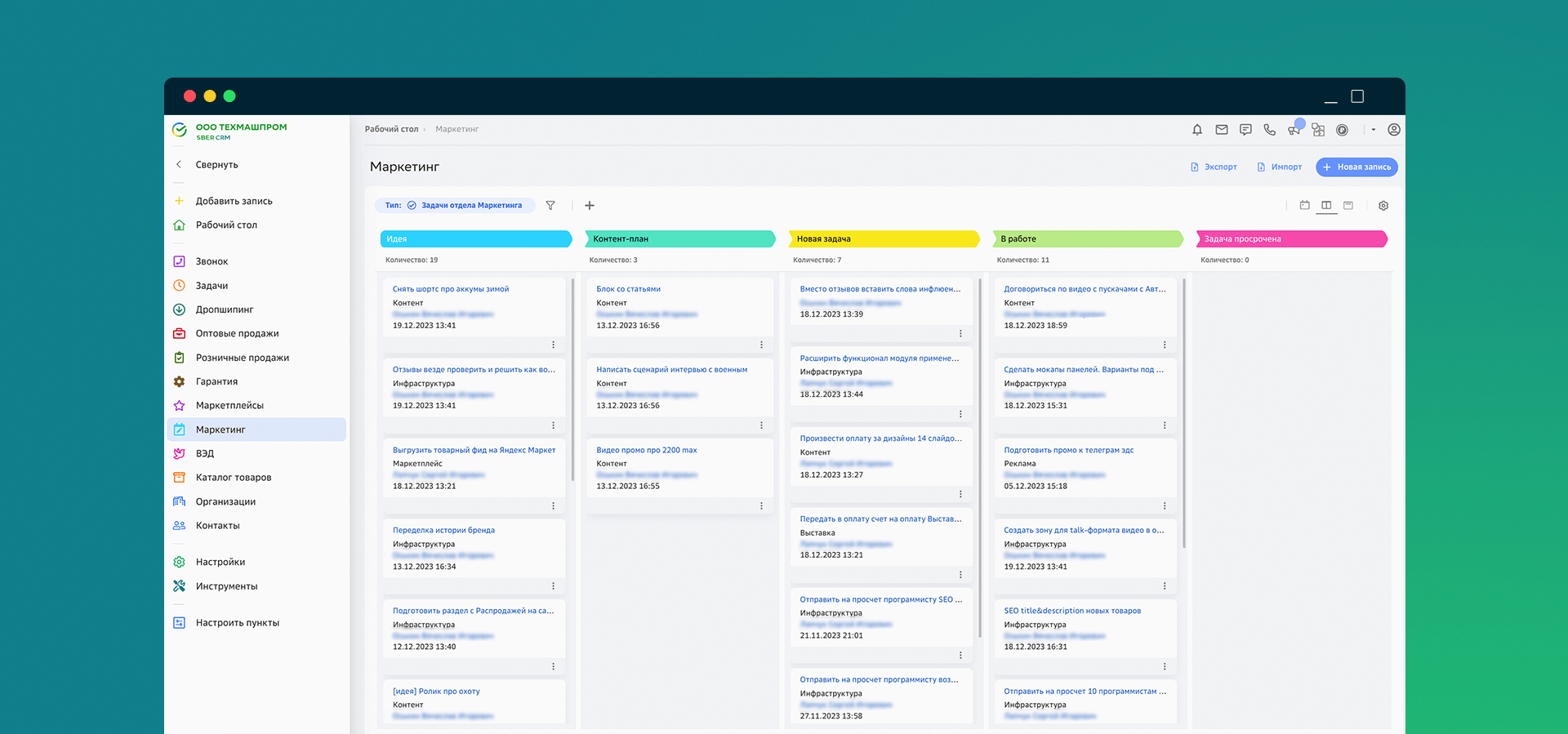1568x734 pixels.
Task: Open the filter funnel icon
Action: point(550,206)
